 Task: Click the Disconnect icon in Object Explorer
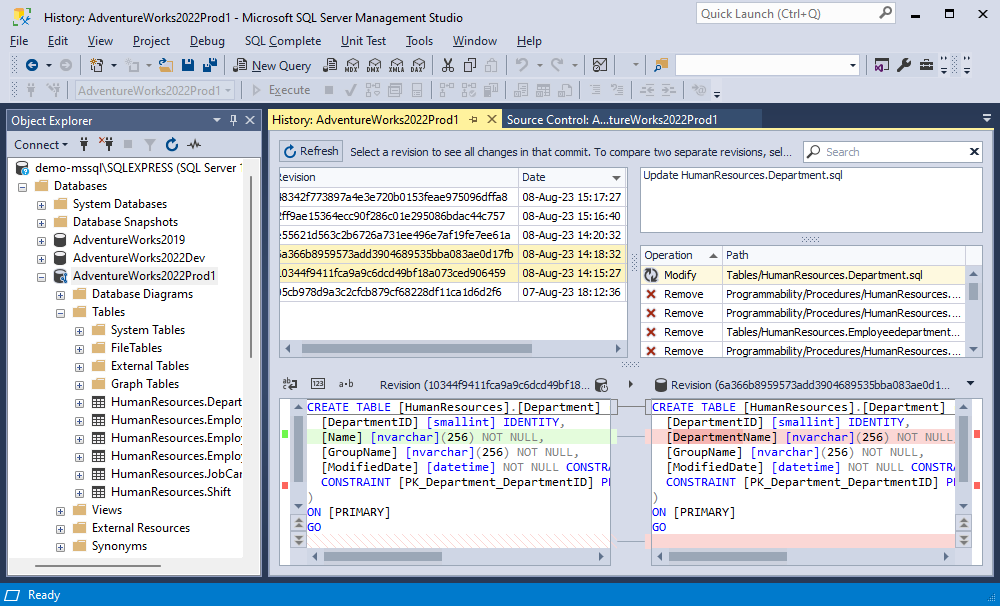[106, 145]
